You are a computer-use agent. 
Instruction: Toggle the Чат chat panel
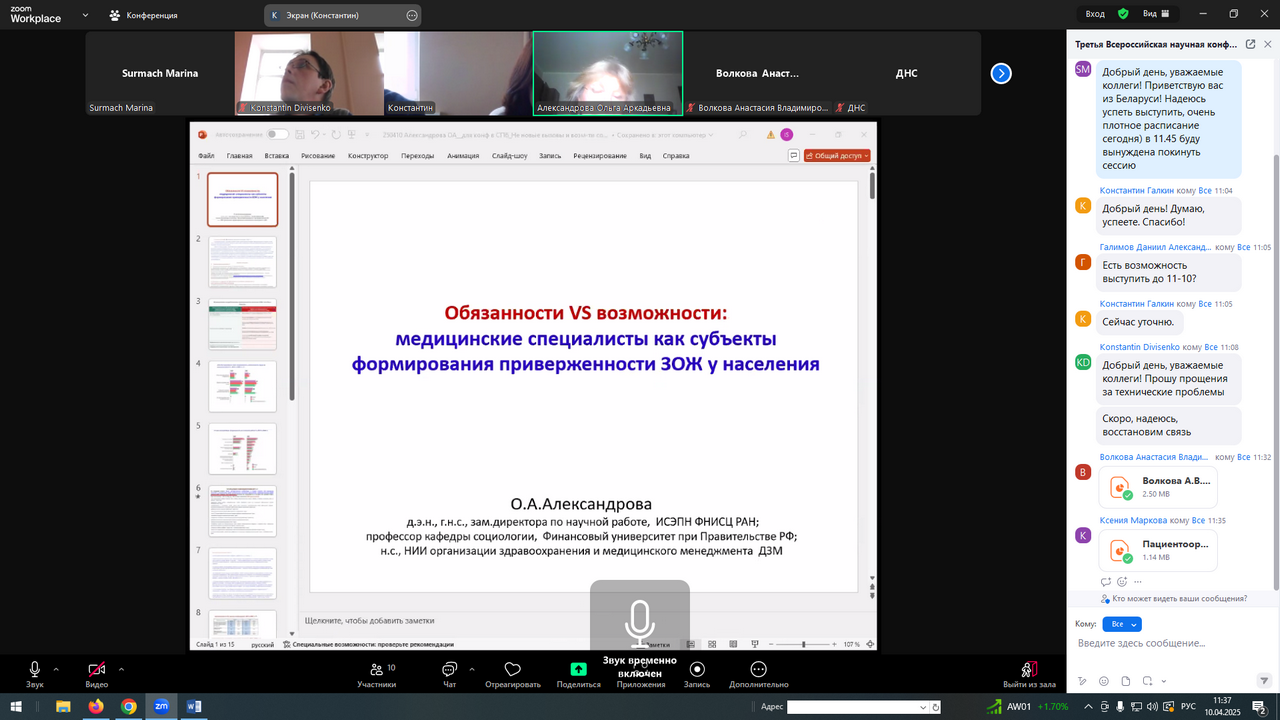coord(449,675)
